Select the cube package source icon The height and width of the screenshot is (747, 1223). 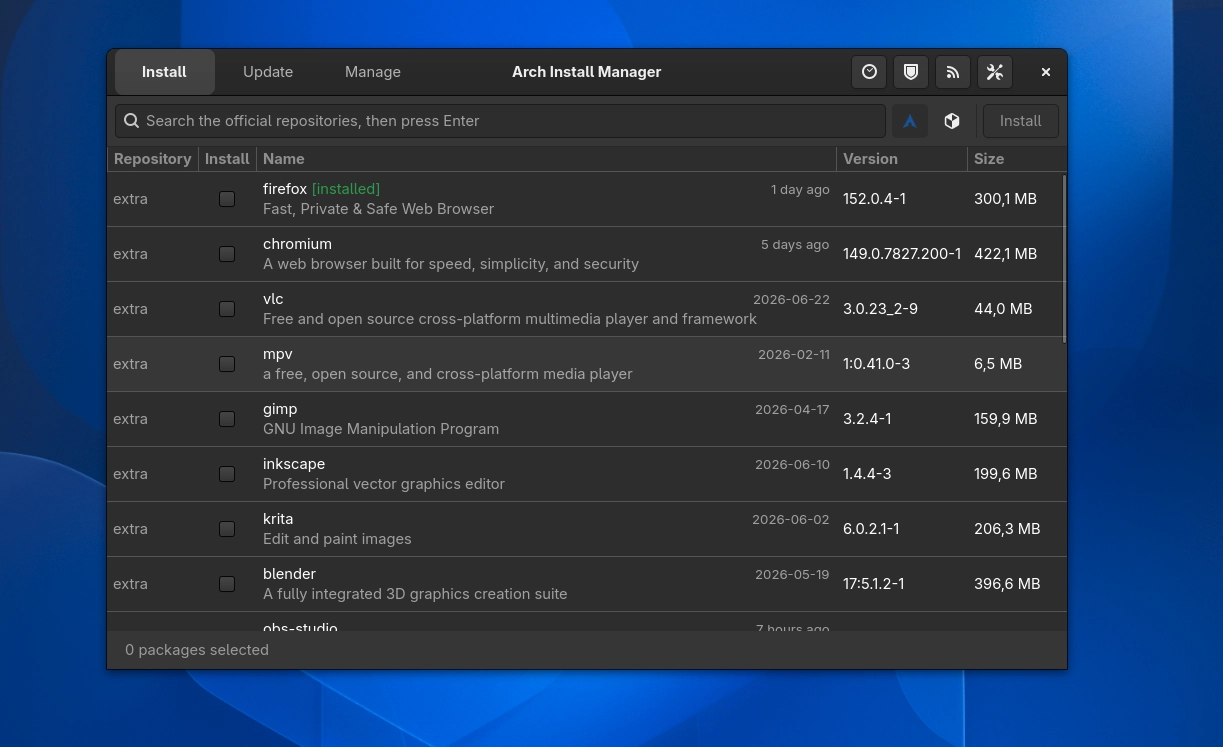(952, 121)
